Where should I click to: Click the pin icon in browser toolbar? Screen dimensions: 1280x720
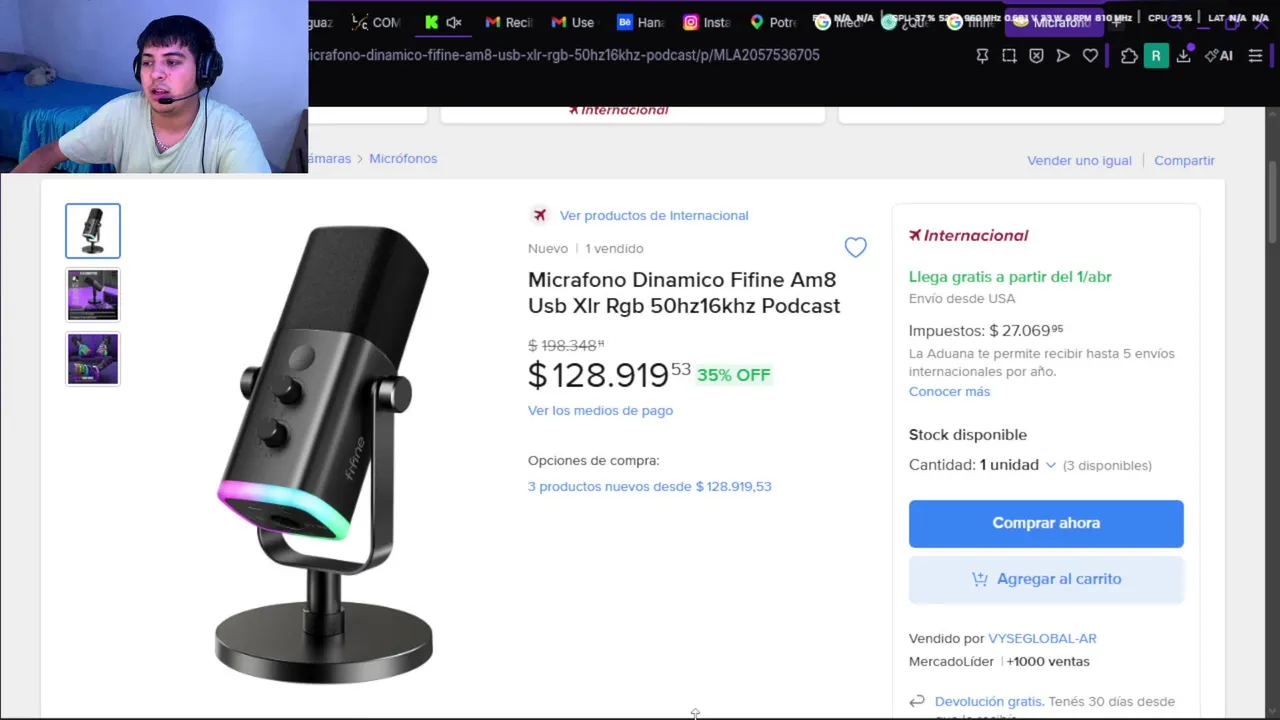(x=982, y=56)
